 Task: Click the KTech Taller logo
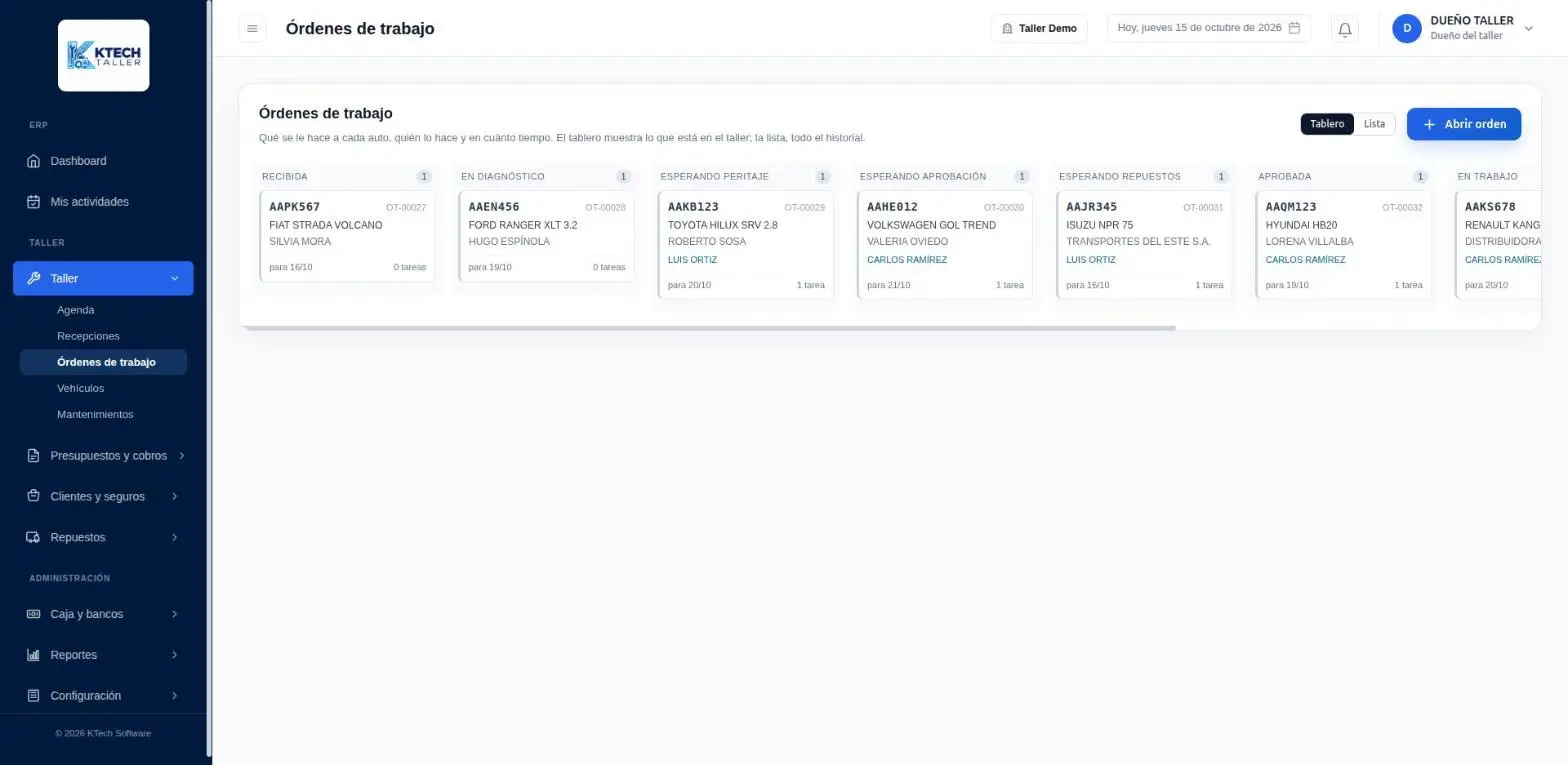point(104,55)
